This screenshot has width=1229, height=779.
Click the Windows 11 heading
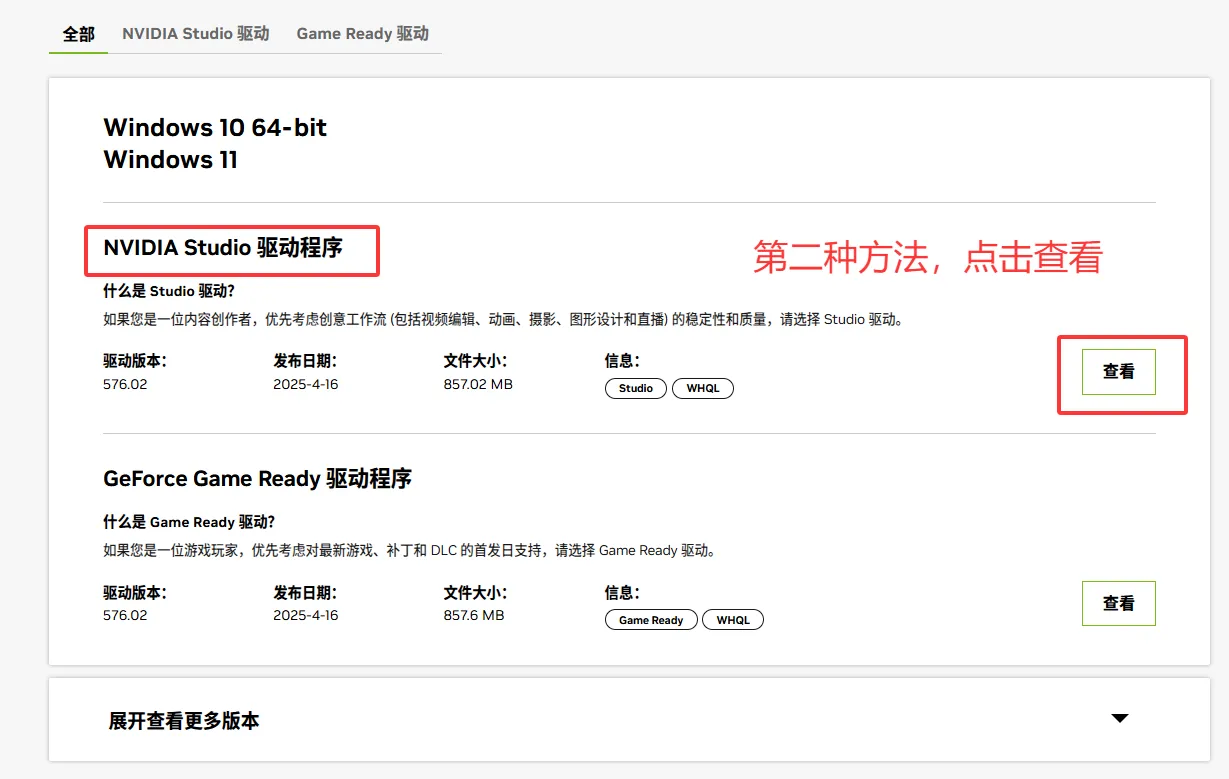(171, 159)
